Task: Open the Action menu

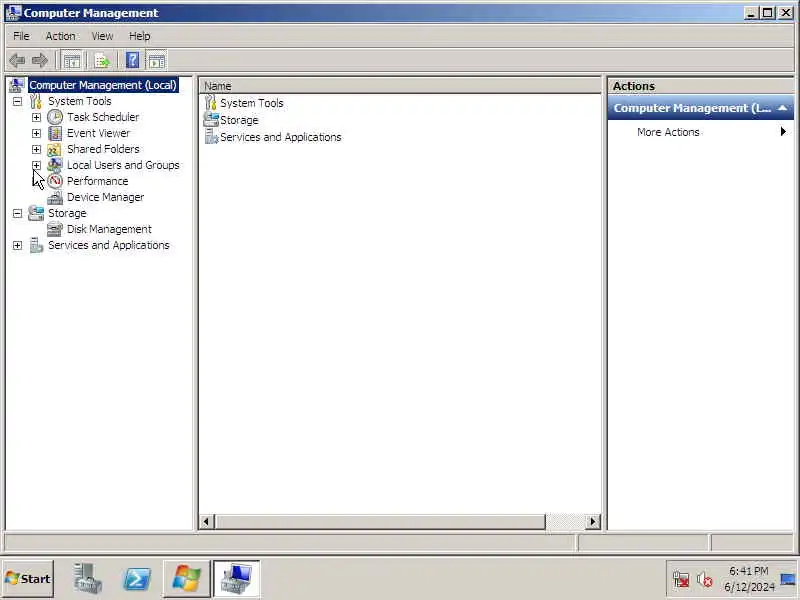Action: pos(61,36)
